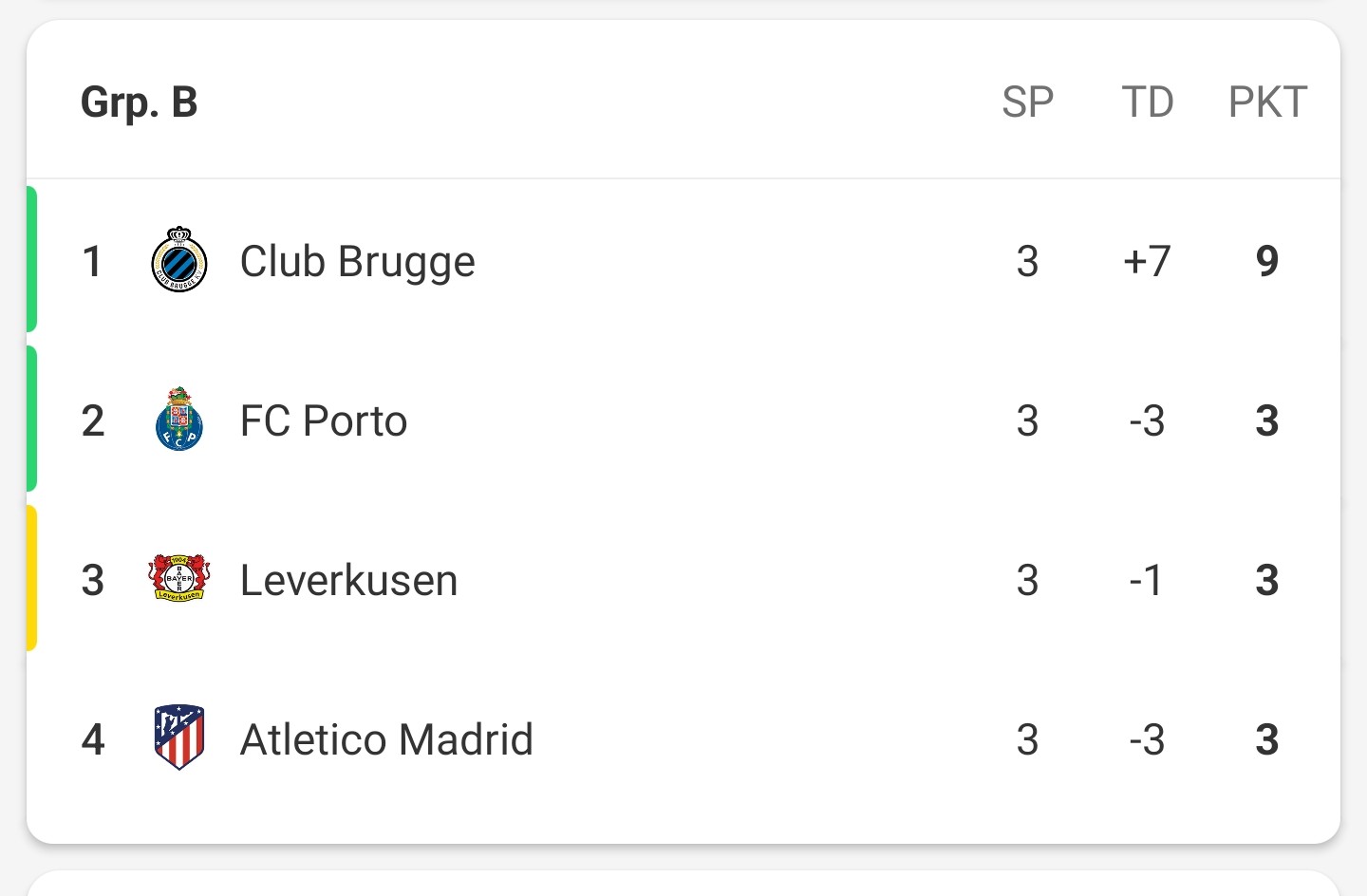Tap the PKT column header
1367x896 pixels.
pos(1268,102)
